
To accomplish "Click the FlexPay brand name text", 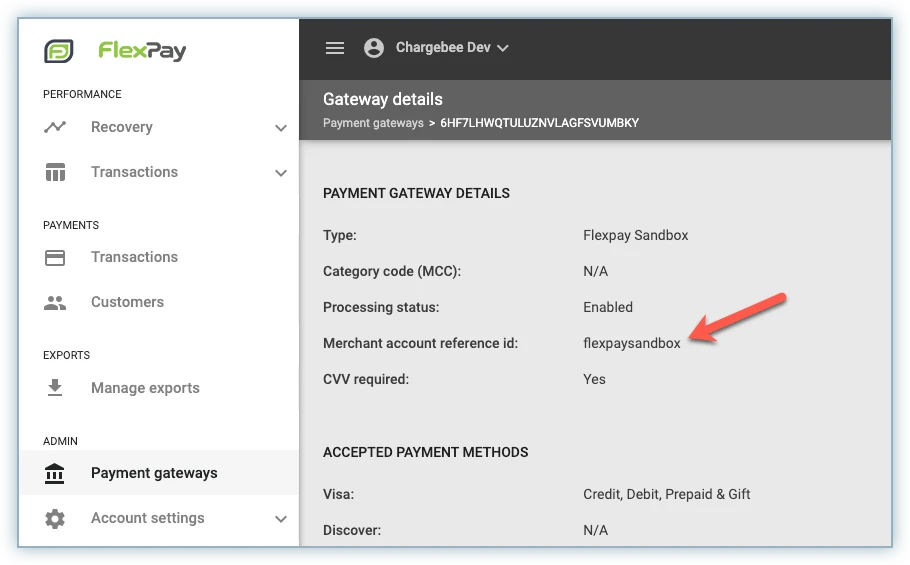I will click(142, 51).
